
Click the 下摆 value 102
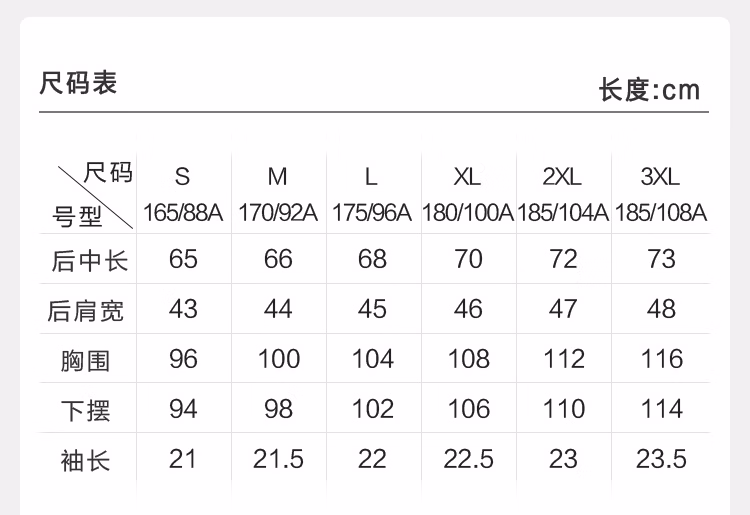(x=373, y=409)
